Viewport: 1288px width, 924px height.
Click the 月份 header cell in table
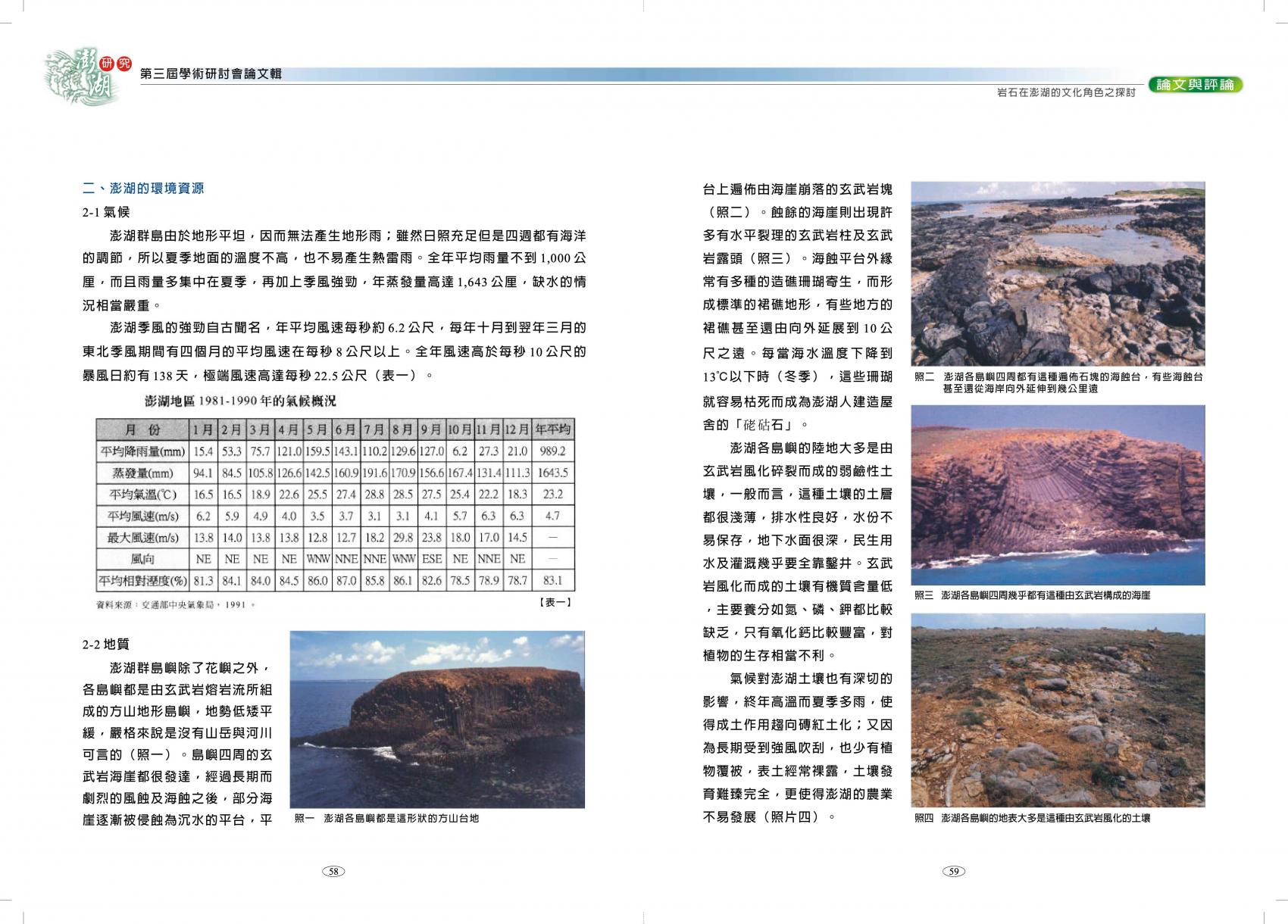tap(142, 429)
